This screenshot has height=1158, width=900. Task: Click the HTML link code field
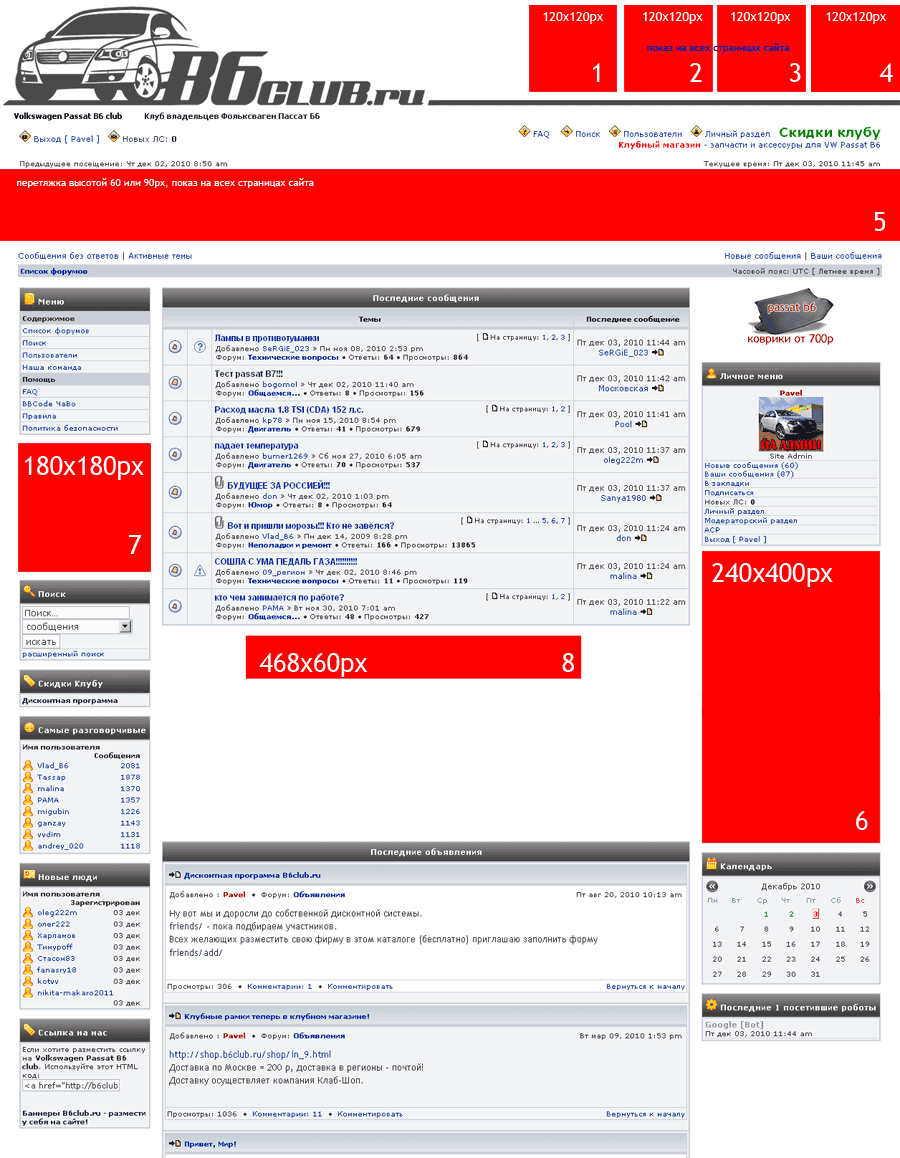click(x=71, y=1086)
